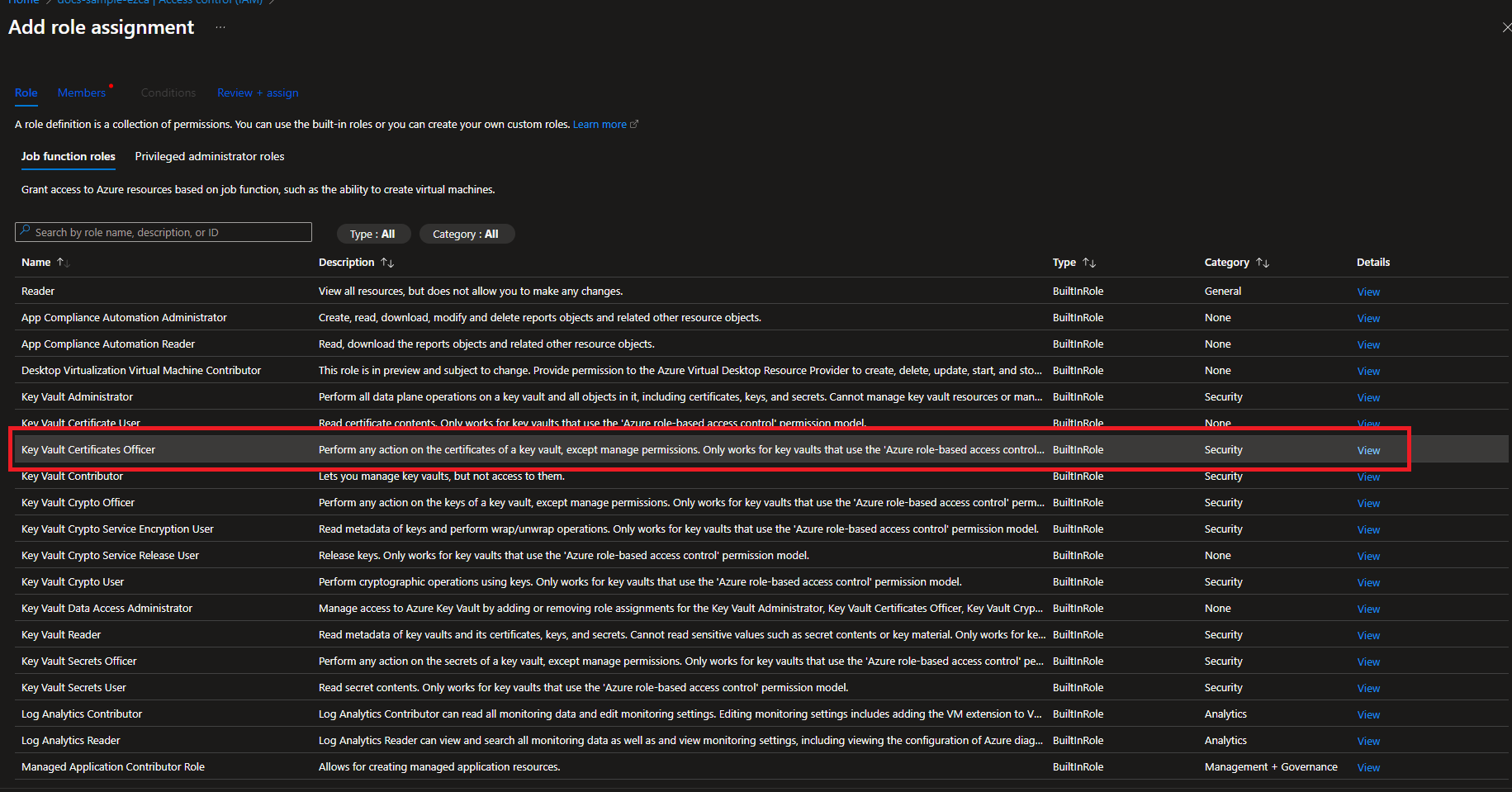Sort by Description column arrows icon
Viewport: 1512px width, 792px height.
tap(387, 263)
